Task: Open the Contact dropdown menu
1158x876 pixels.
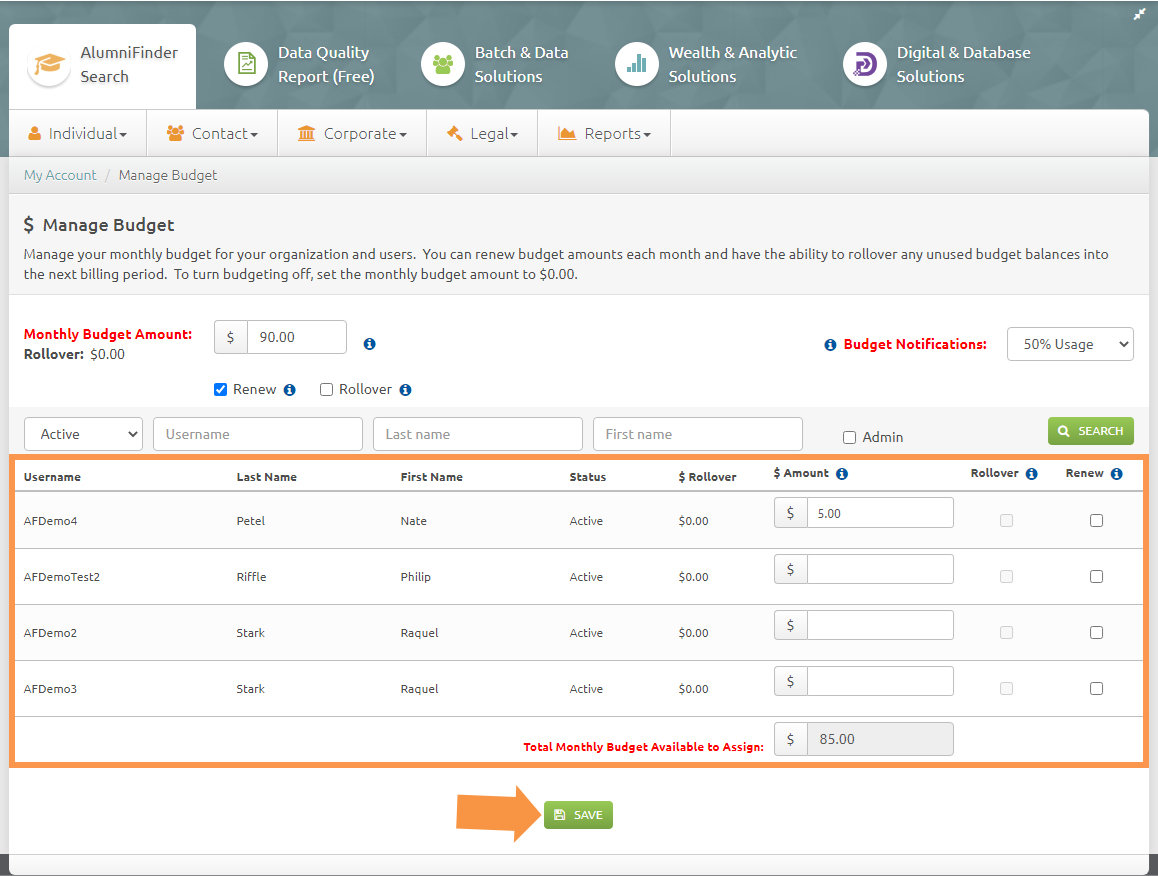Action: [212, 134]
